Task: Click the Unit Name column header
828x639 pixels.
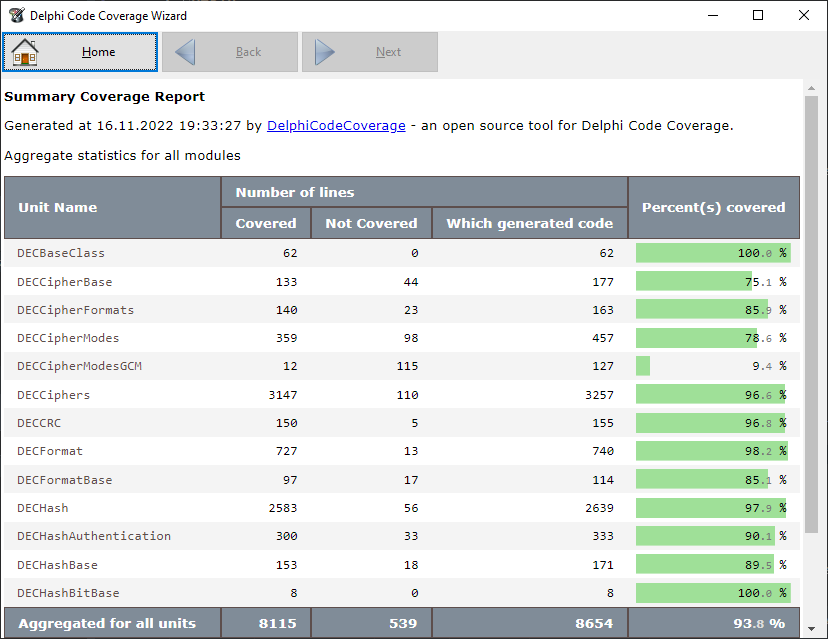Action: [58, 208]
